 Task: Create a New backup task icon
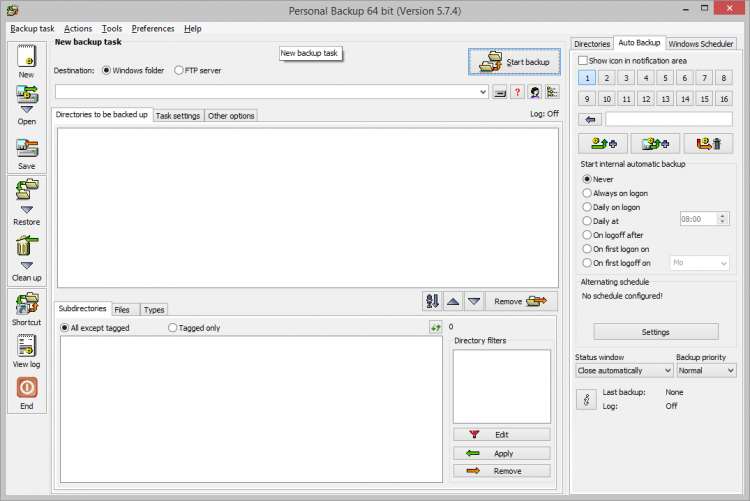27,56
